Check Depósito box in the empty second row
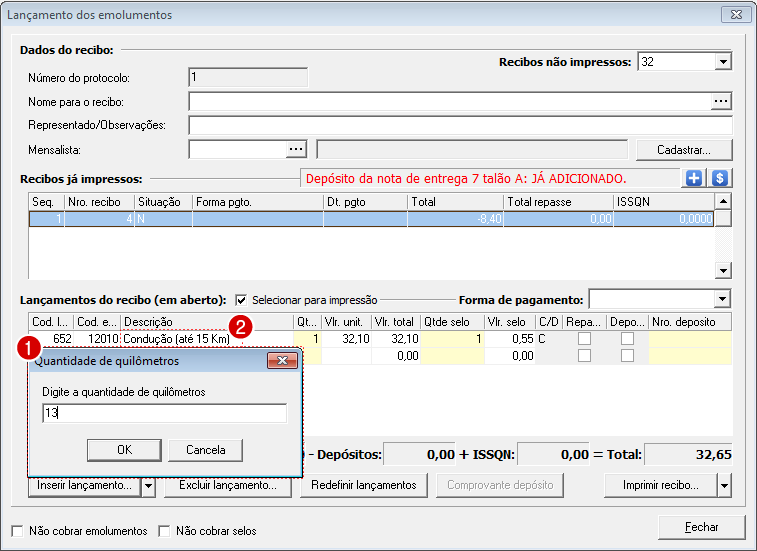The image size is (757, 551). [x=627, y=356]
